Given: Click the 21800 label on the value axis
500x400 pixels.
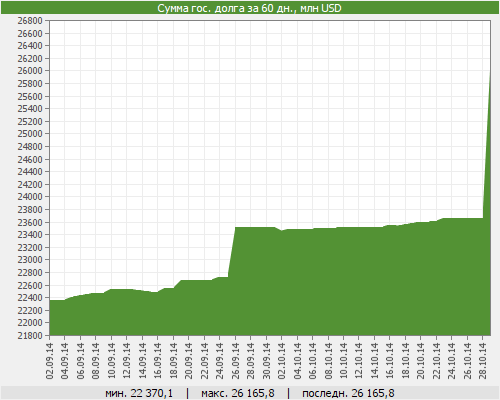Looking at the screenshot, I should coord(30,336).
